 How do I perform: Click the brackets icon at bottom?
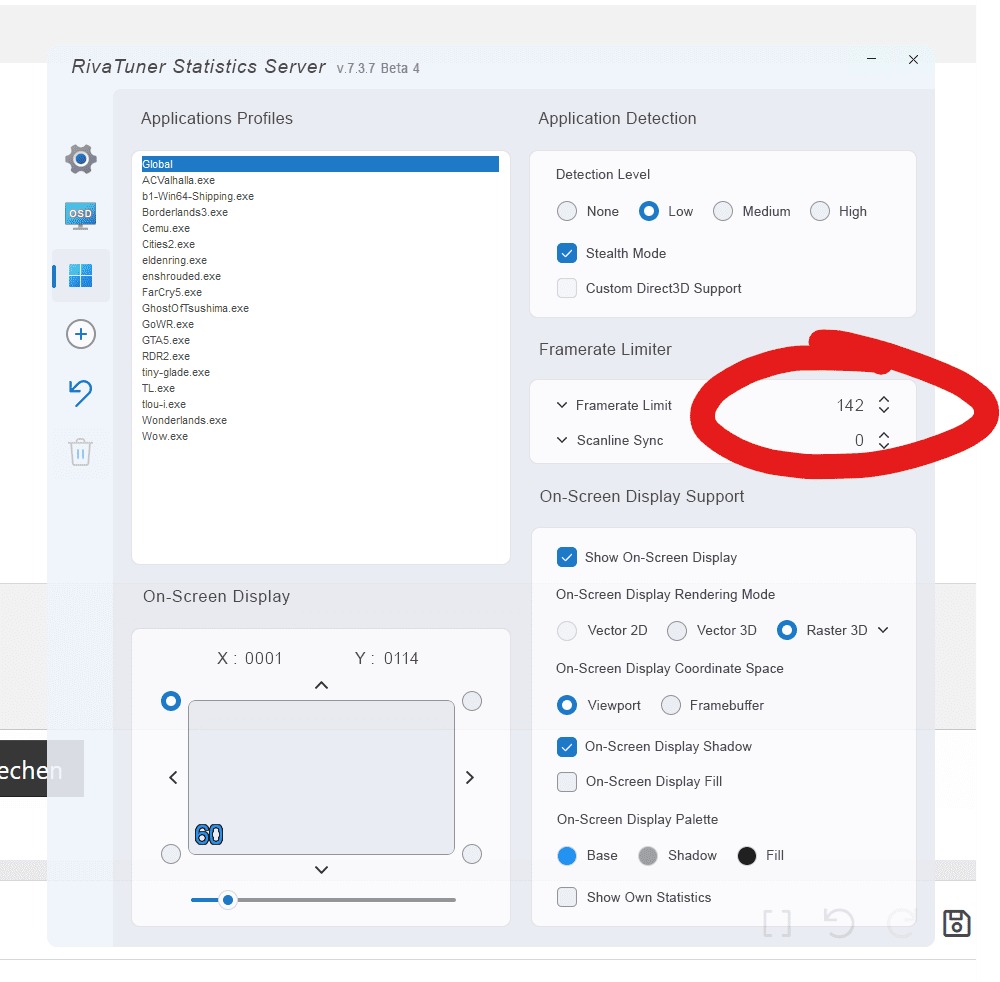(x=777, y=923)
